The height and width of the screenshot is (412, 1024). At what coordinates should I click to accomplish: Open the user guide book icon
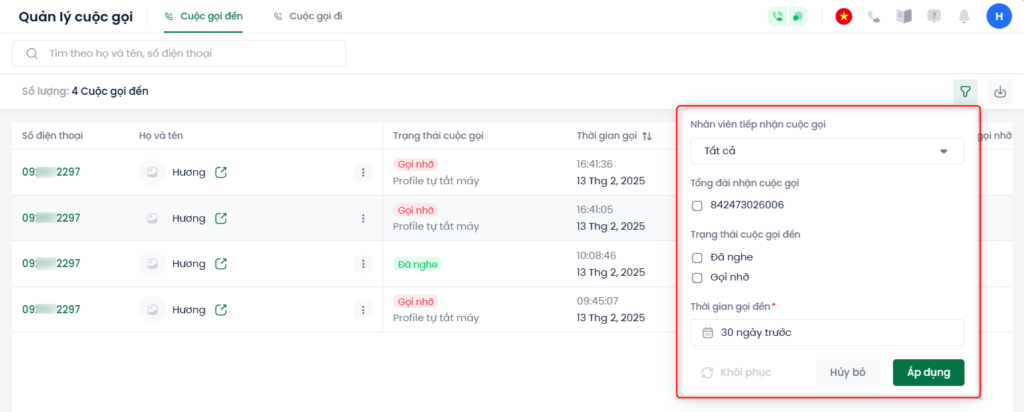tap(904, 16)
